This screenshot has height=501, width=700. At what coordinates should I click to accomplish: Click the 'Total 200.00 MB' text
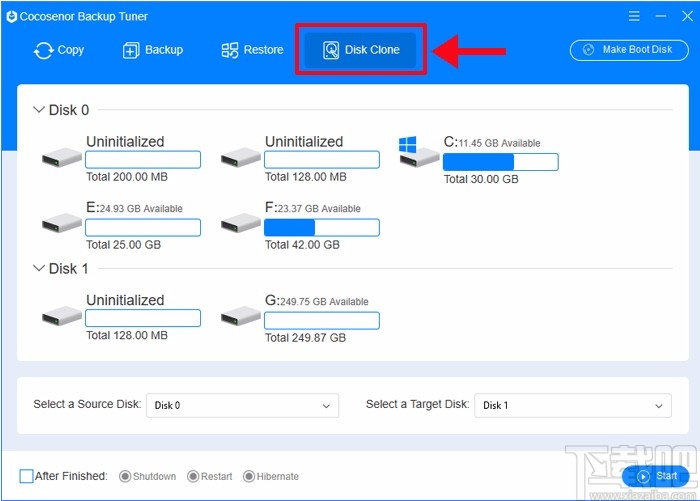[127, 177]
